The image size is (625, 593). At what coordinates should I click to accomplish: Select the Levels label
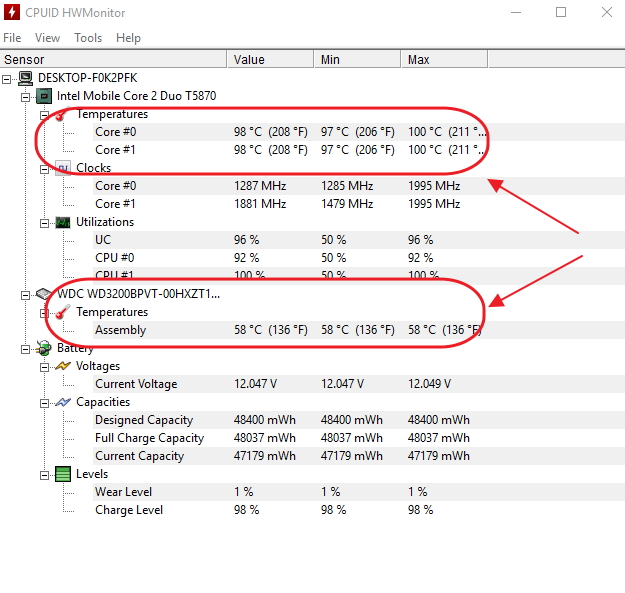tap(92, 474)
